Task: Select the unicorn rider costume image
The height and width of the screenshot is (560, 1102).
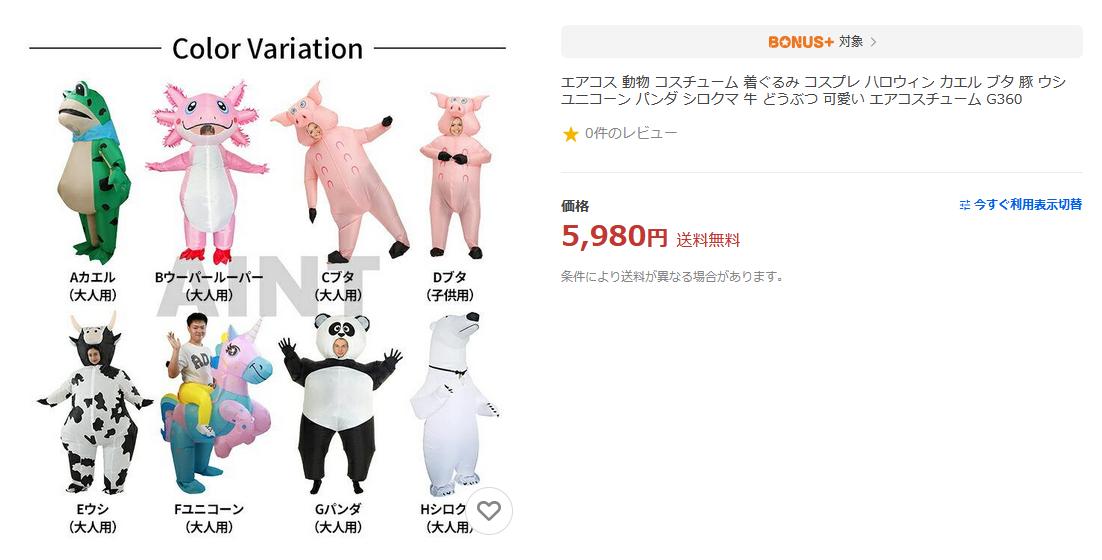Action: 216,403
